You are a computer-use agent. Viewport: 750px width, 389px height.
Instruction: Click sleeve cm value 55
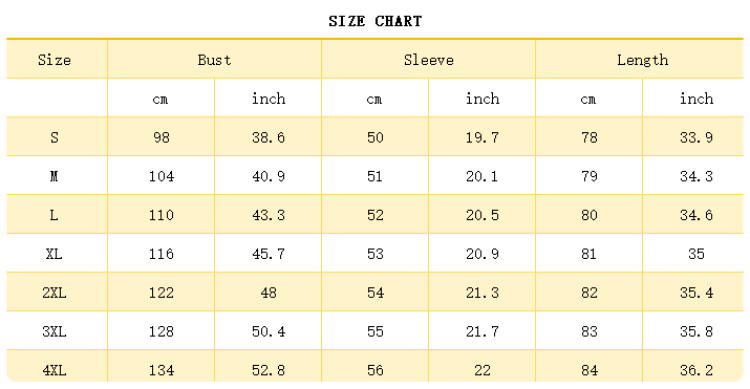375,331
